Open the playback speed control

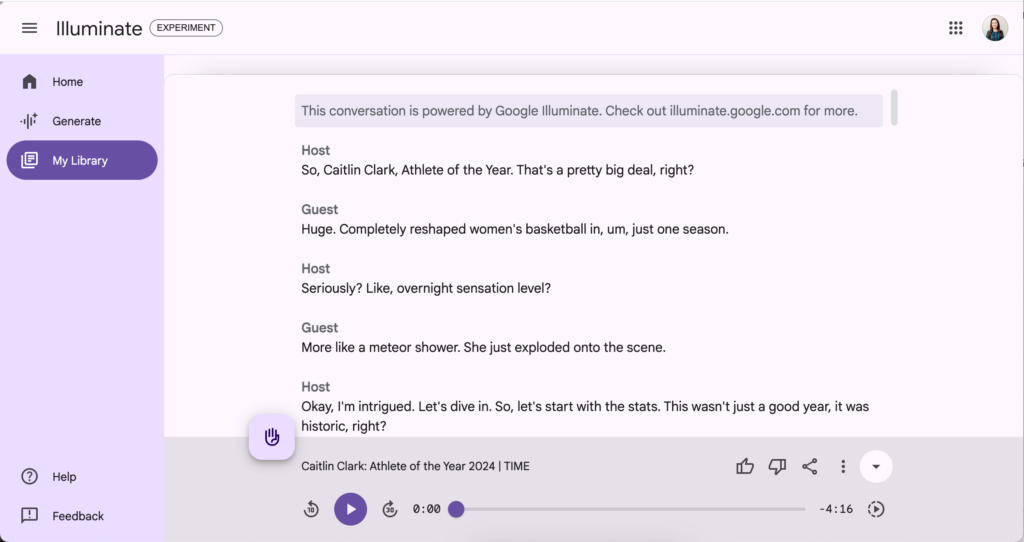point(876,509)
